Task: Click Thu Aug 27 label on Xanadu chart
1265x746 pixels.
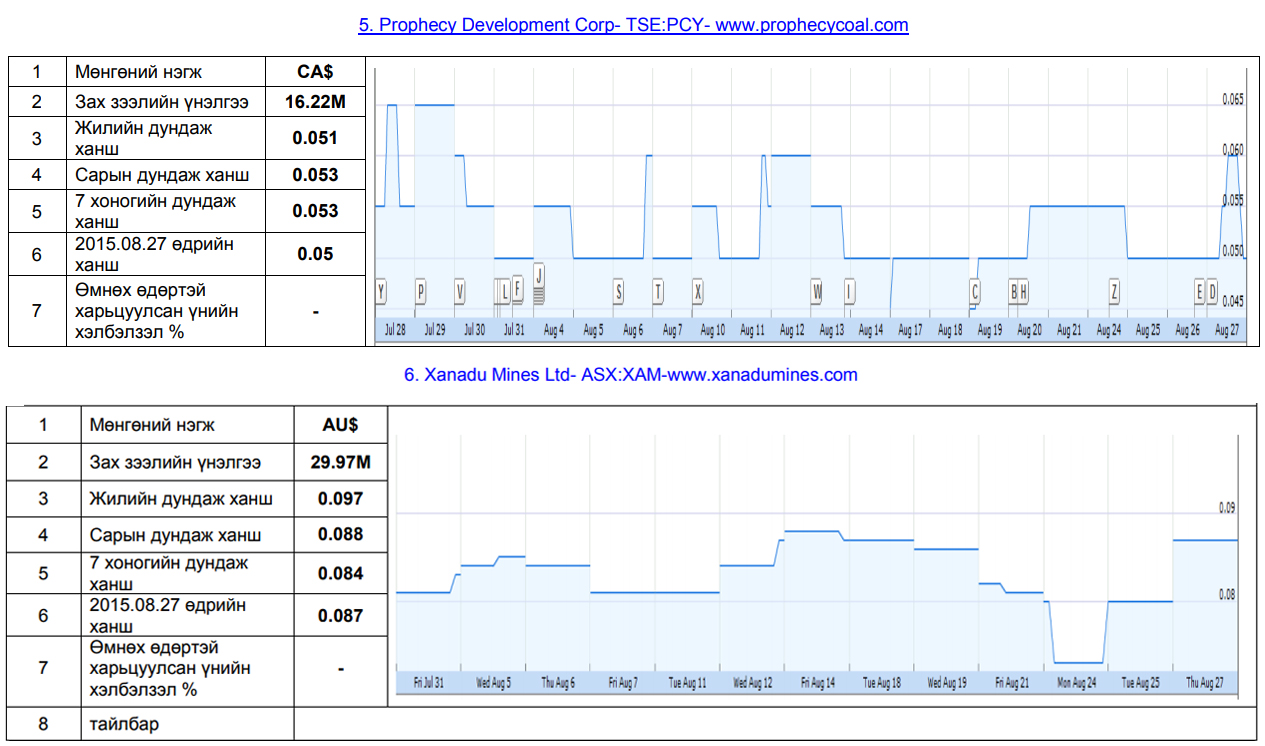Action: coord(1204,683)
